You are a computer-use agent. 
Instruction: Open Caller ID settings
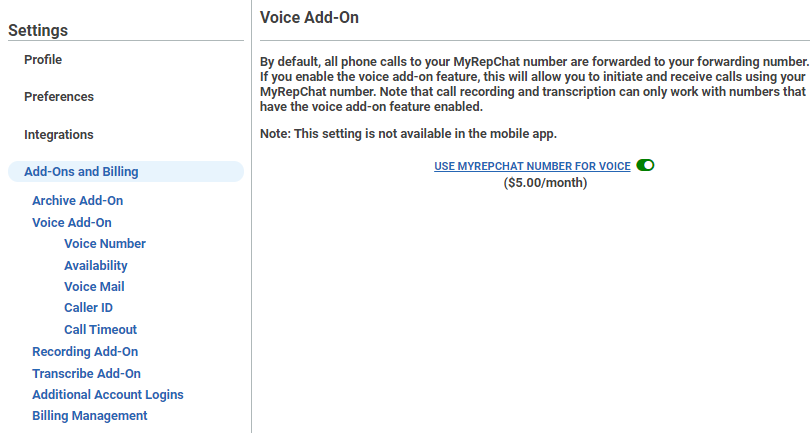88,308
